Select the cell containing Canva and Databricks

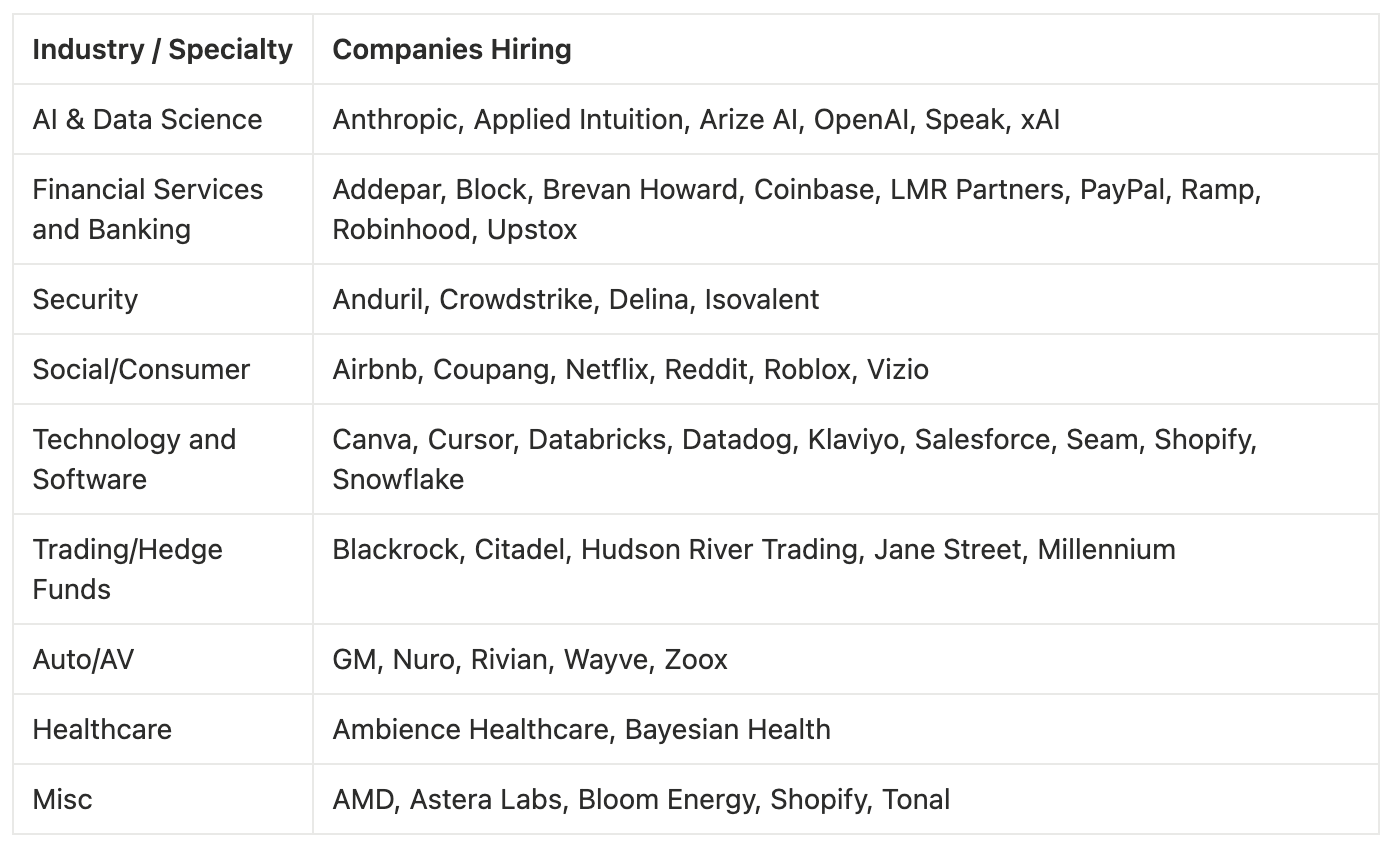794,459
